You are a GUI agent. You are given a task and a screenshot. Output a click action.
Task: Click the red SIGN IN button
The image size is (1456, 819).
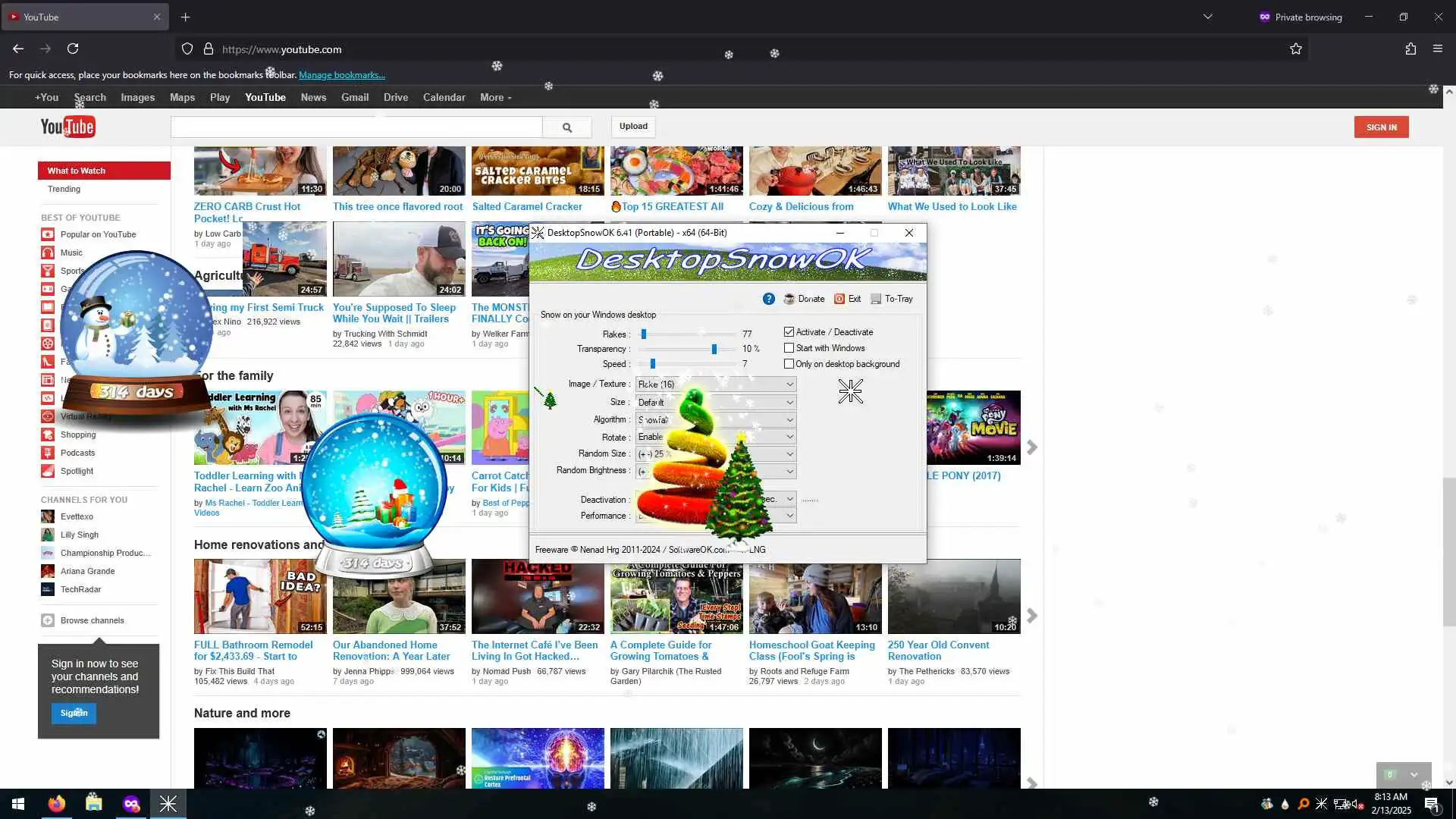point(1381,127)
